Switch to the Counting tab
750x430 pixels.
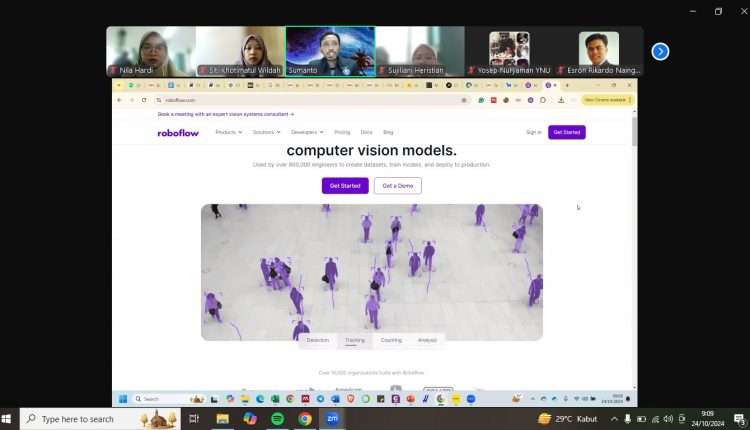391,340
